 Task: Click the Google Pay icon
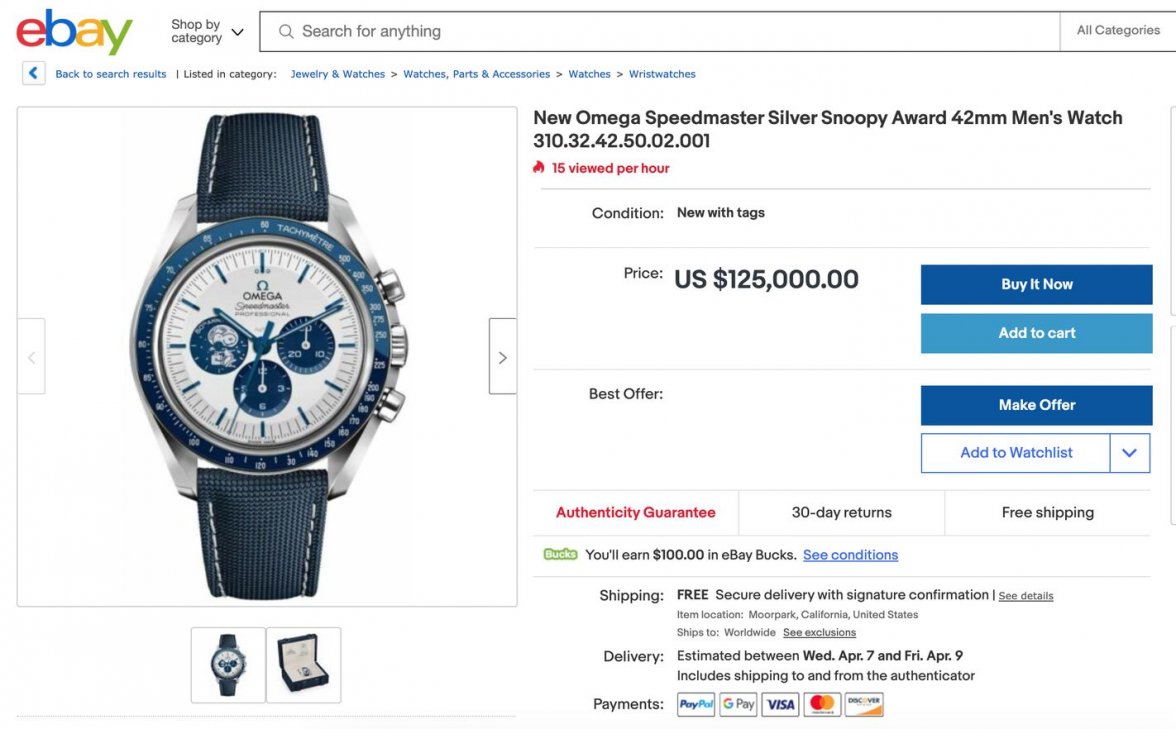click(738, 705)
